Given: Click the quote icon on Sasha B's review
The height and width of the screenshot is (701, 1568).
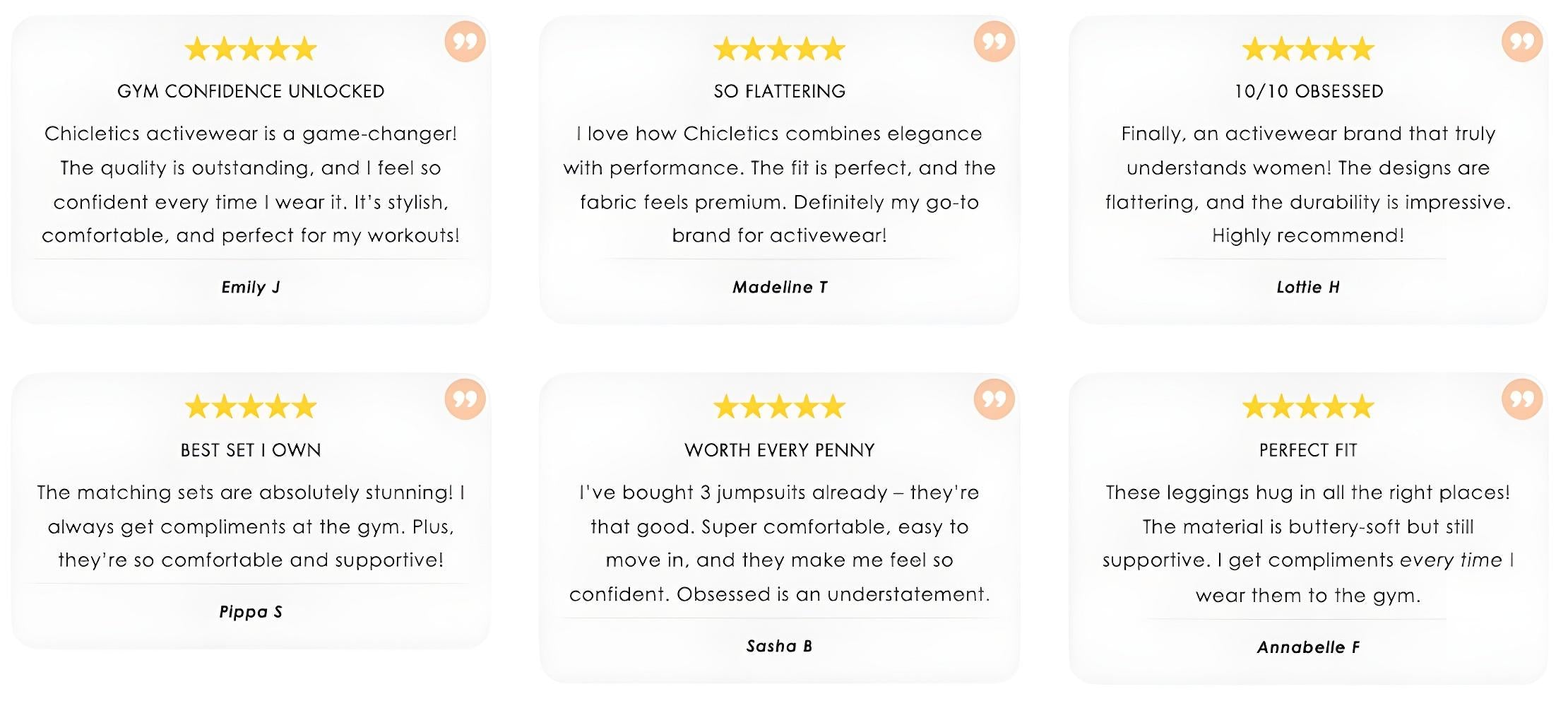Looking at the screenshot, I should 994,399.
